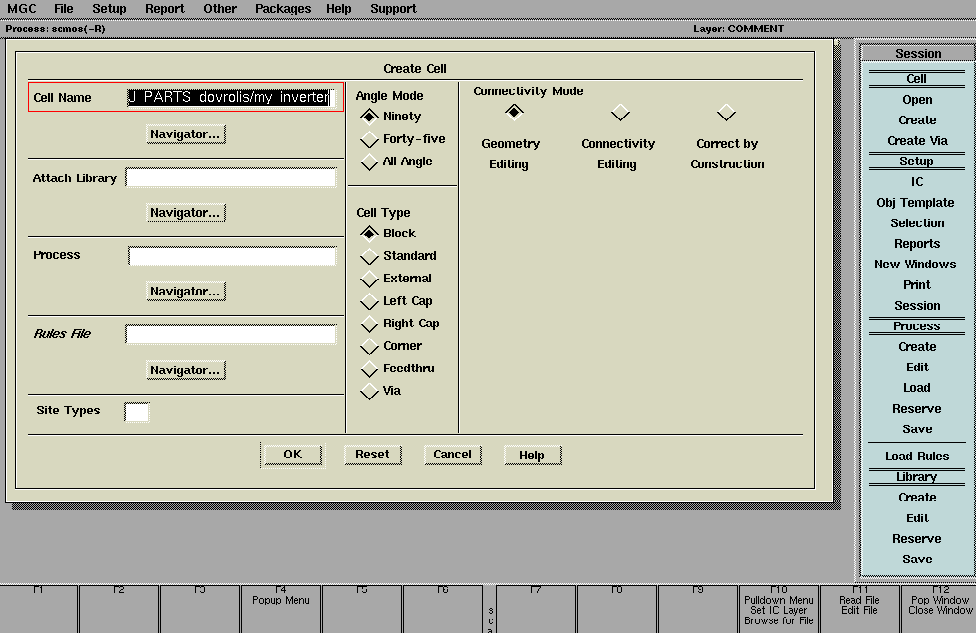Select the Forty-five angle mode option
Viewport: 976px width, 633px height.
(x=370, y=139)
